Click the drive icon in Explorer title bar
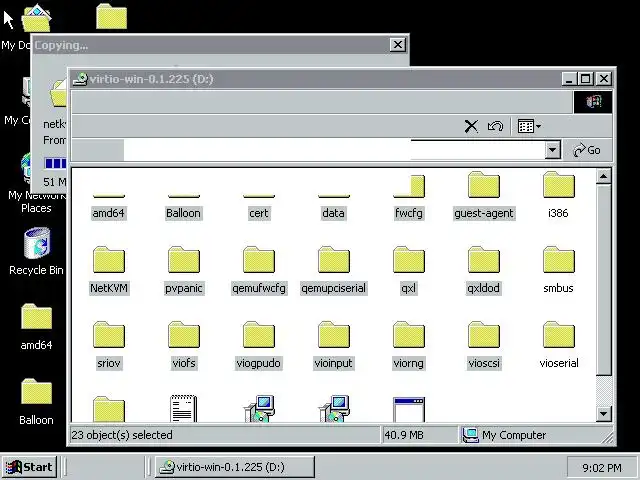Viewport: 640px width, 480px height. coord(80,79)
